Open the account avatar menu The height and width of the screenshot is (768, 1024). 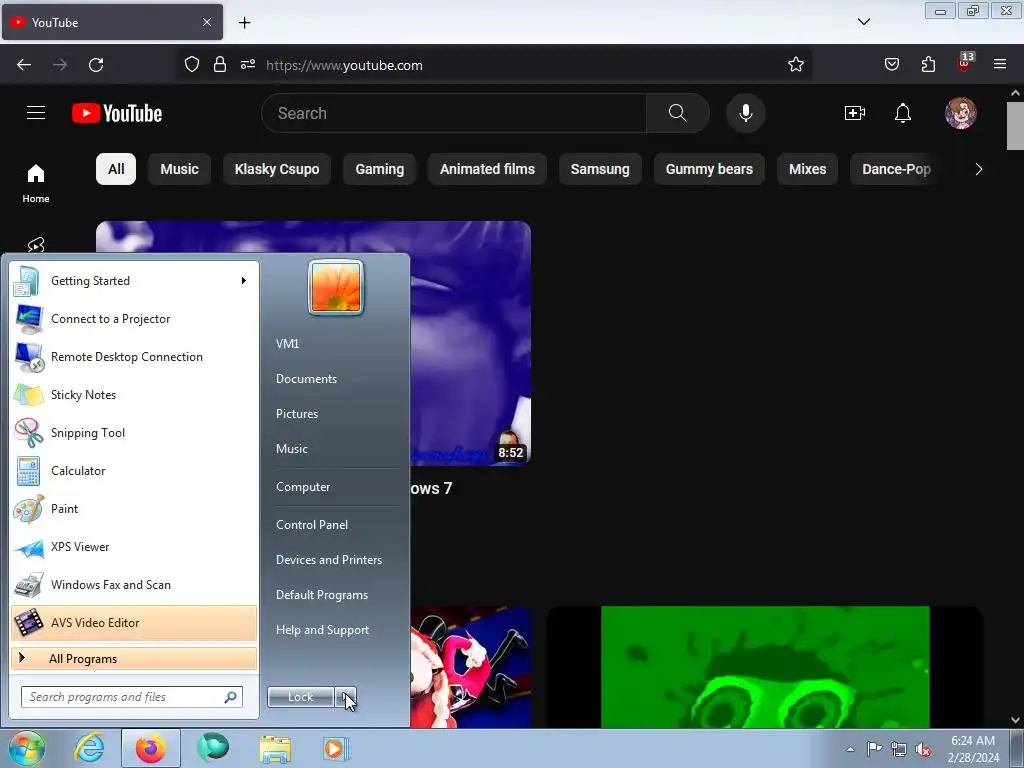(x=961, y=113)
